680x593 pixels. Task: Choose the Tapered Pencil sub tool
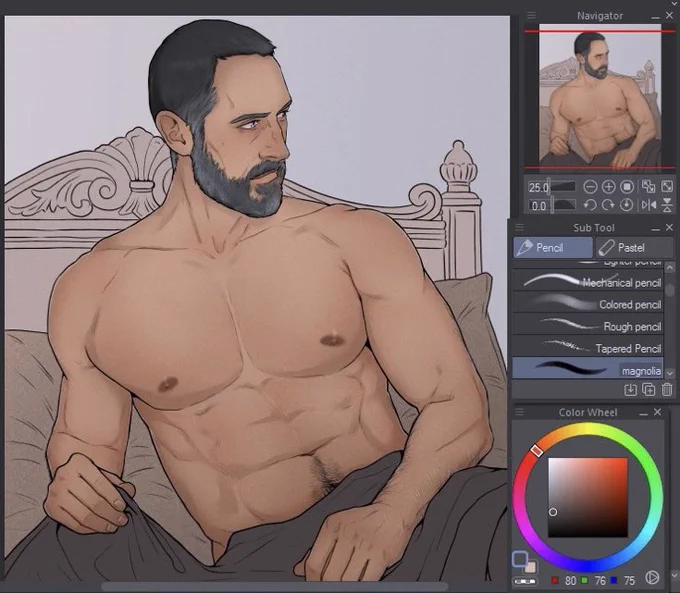(x=588, y=347)
